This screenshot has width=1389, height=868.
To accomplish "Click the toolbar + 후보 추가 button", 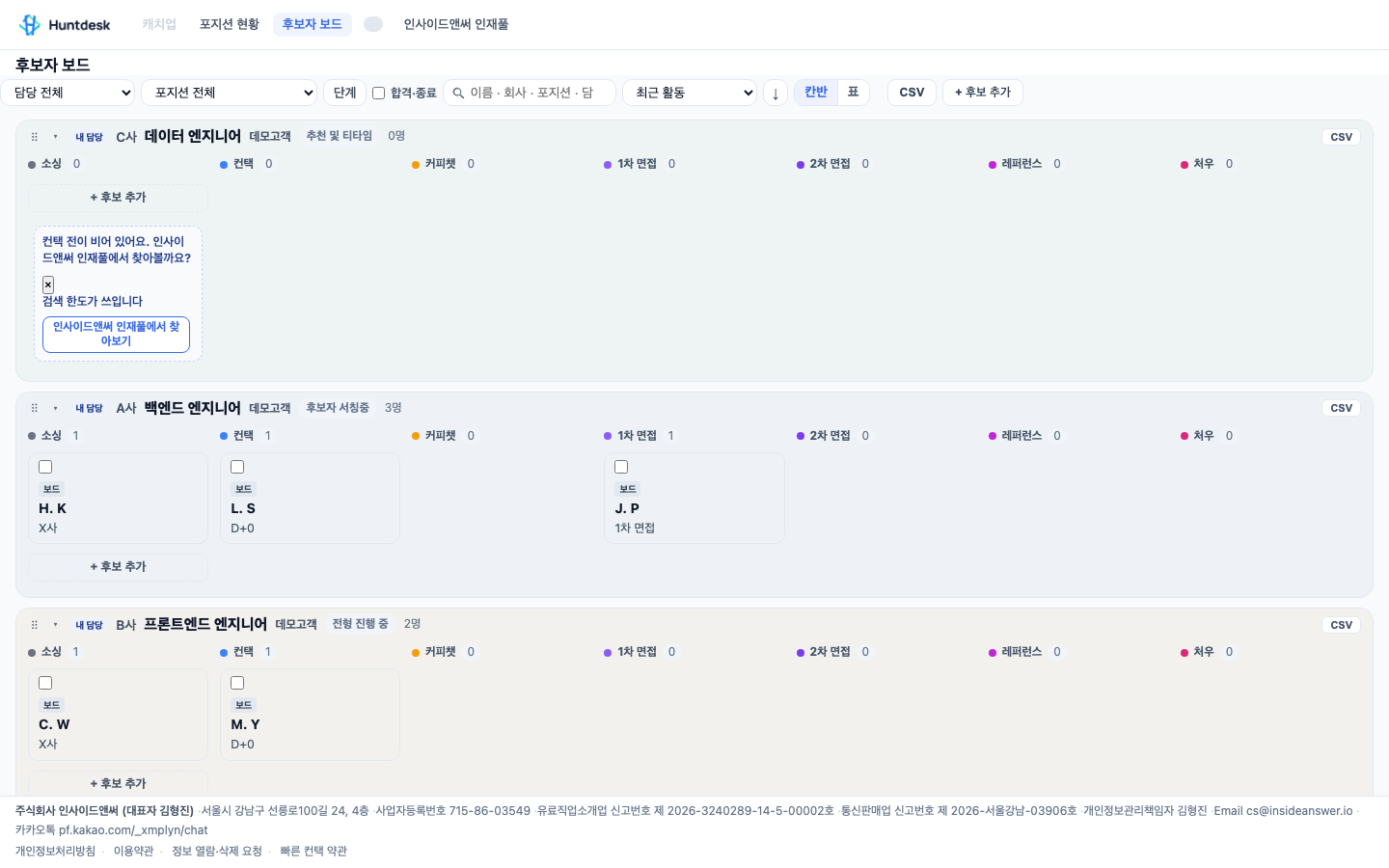I will [x=983, y=93].
